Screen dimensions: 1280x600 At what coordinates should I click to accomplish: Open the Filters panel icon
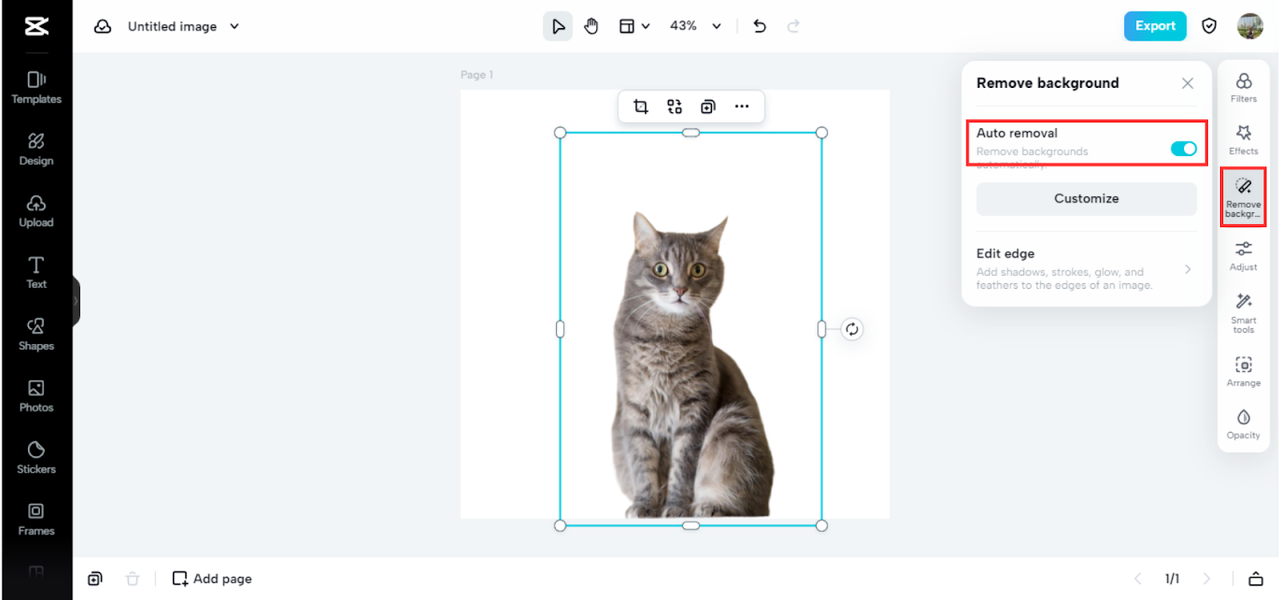(x=1243, y=82)
